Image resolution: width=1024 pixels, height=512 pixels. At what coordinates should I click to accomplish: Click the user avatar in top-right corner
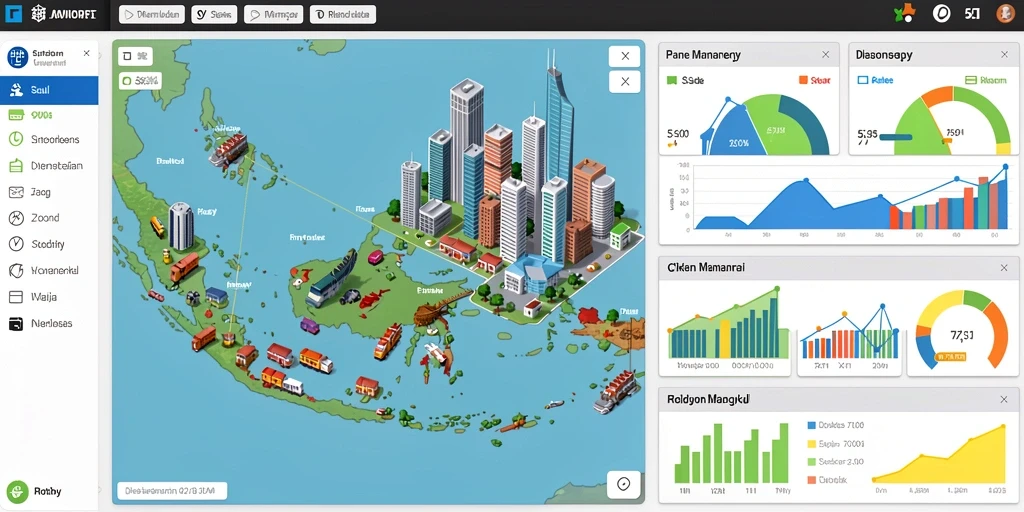(x=1005, y=13)
